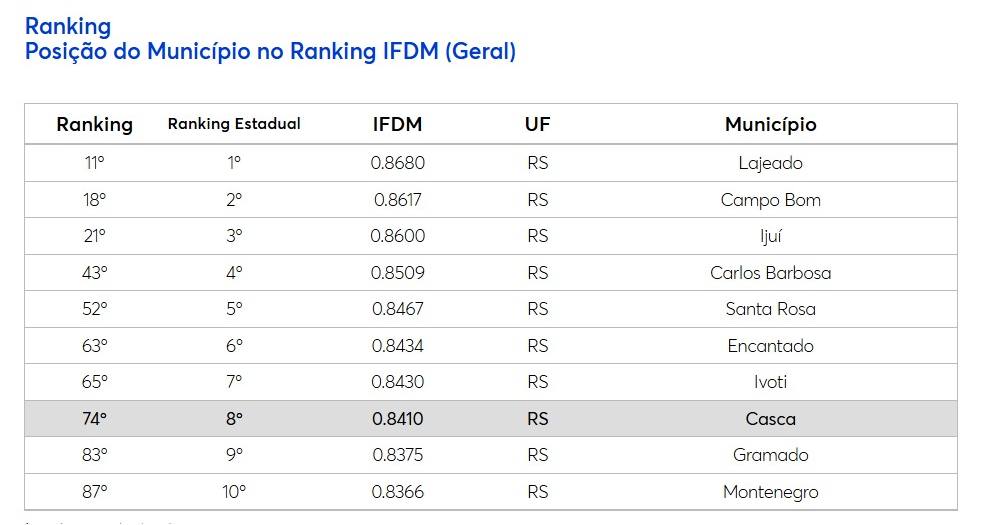Click the 74º ranking cell

click(95, 419)
